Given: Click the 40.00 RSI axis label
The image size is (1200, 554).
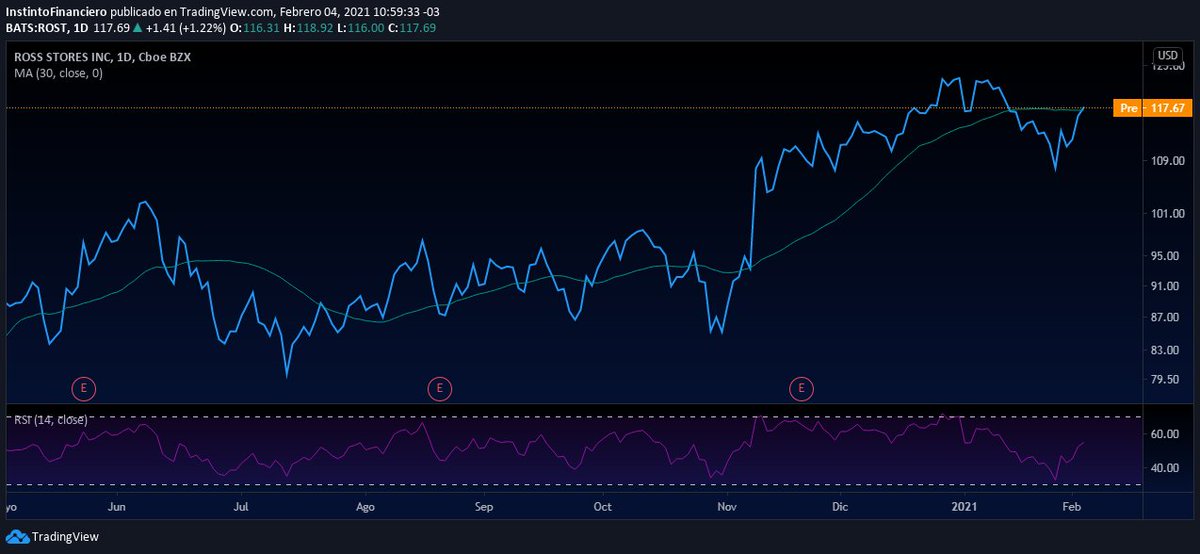Looking at the screenshot, I should click(x=1167, y=468).
